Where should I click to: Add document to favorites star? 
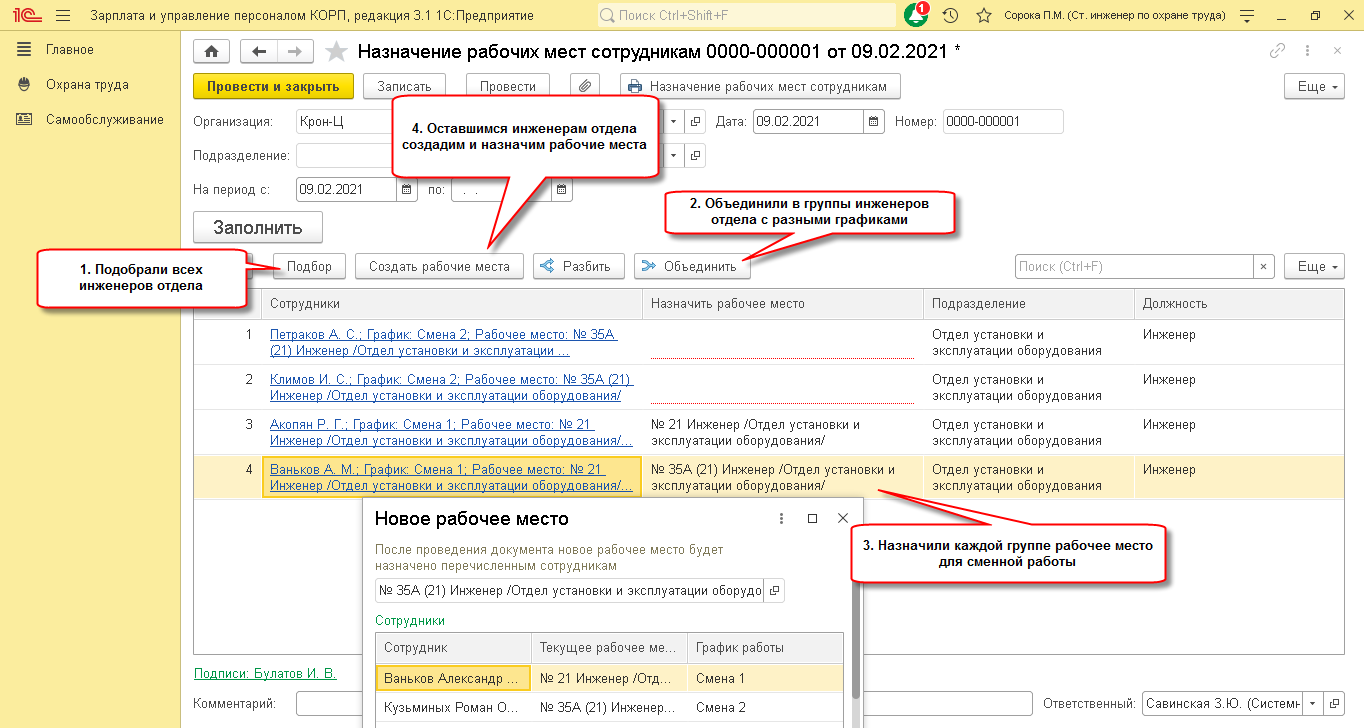click(337, 52)
